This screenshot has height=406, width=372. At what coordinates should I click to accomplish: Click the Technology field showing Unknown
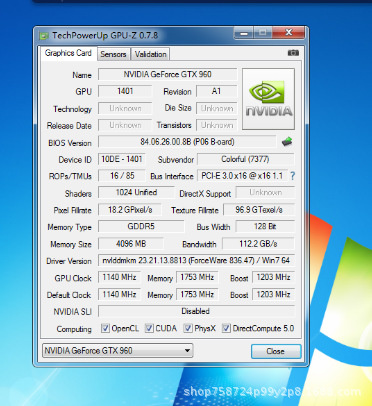125,108
